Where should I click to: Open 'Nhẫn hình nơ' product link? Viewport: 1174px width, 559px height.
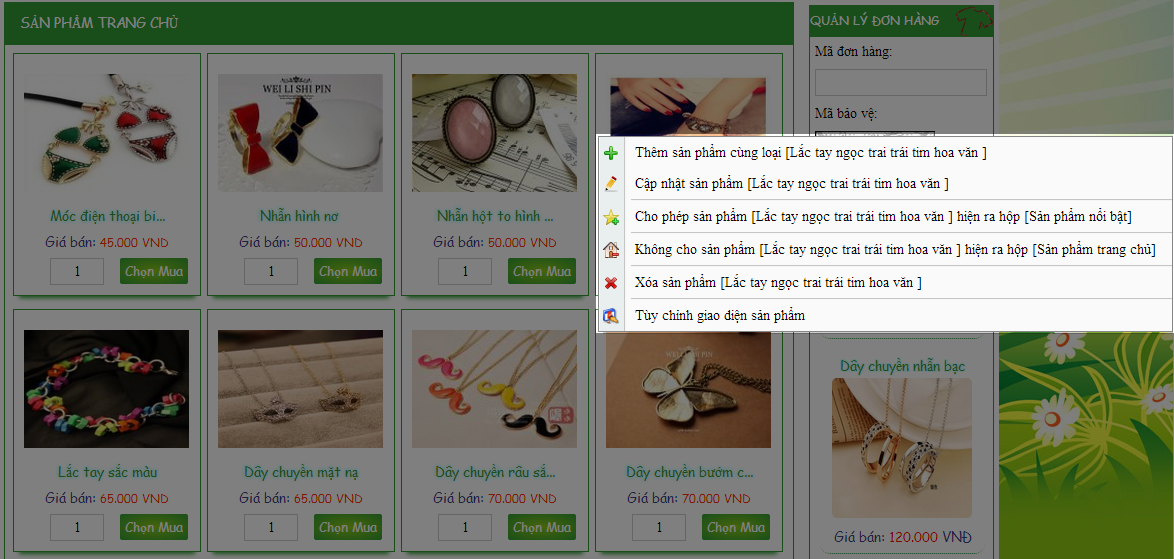[299, 216]
